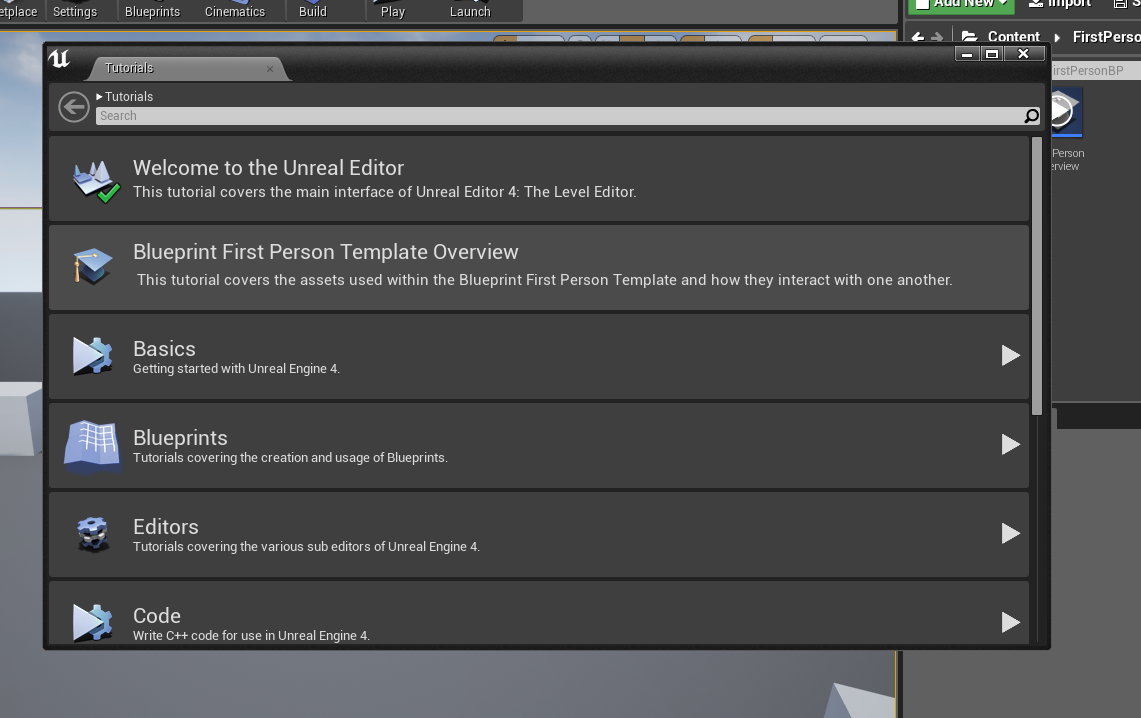The height and width of the screenshot is (718, 1141).
Task: Expand the Code tutorials arrow
Action: tap(1010, 622)
